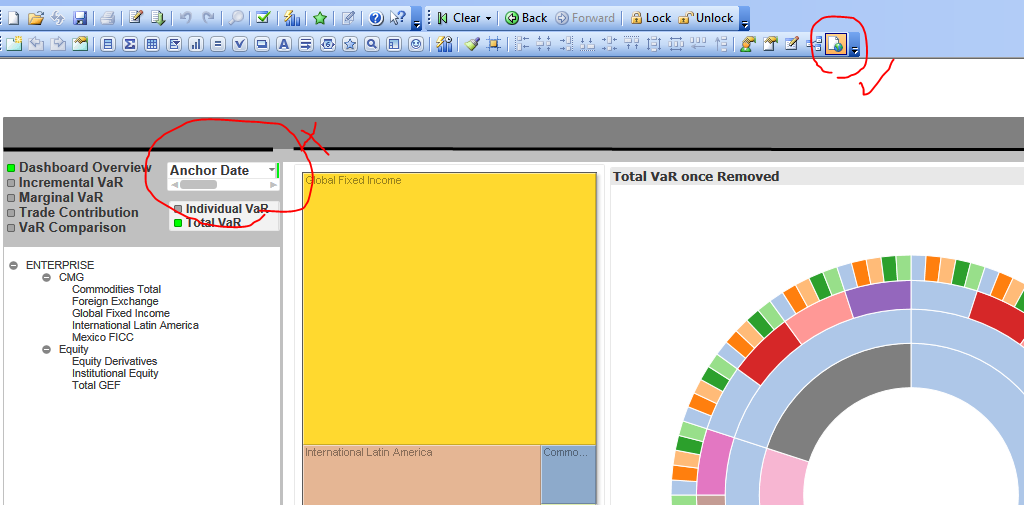Open a document using the folder icon

click(x=36, y=18)
